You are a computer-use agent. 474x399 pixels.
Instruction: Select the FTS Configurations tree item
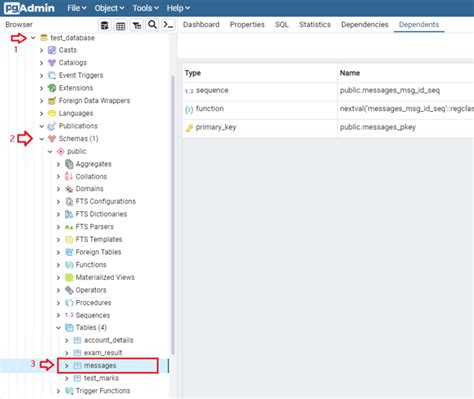pos(106,201)
